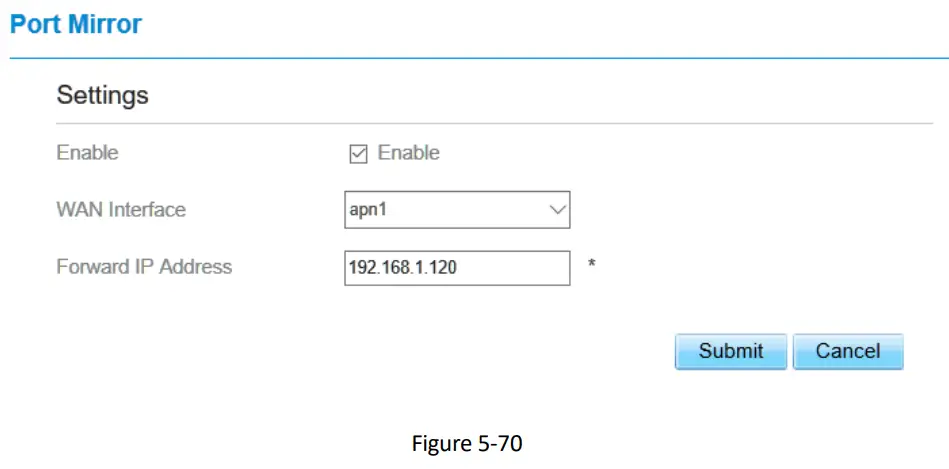Click the WAN Interface dropdown chevron arrow
The height and width of the screenshot is (469, 949).
click(x=557, y=211)
